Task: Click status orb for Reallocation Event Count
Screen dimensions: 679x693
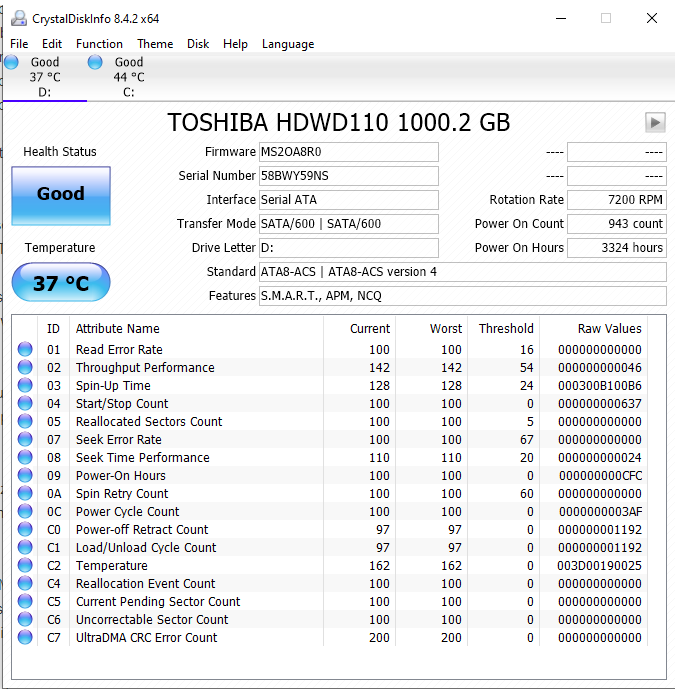Action: [25, 583]
